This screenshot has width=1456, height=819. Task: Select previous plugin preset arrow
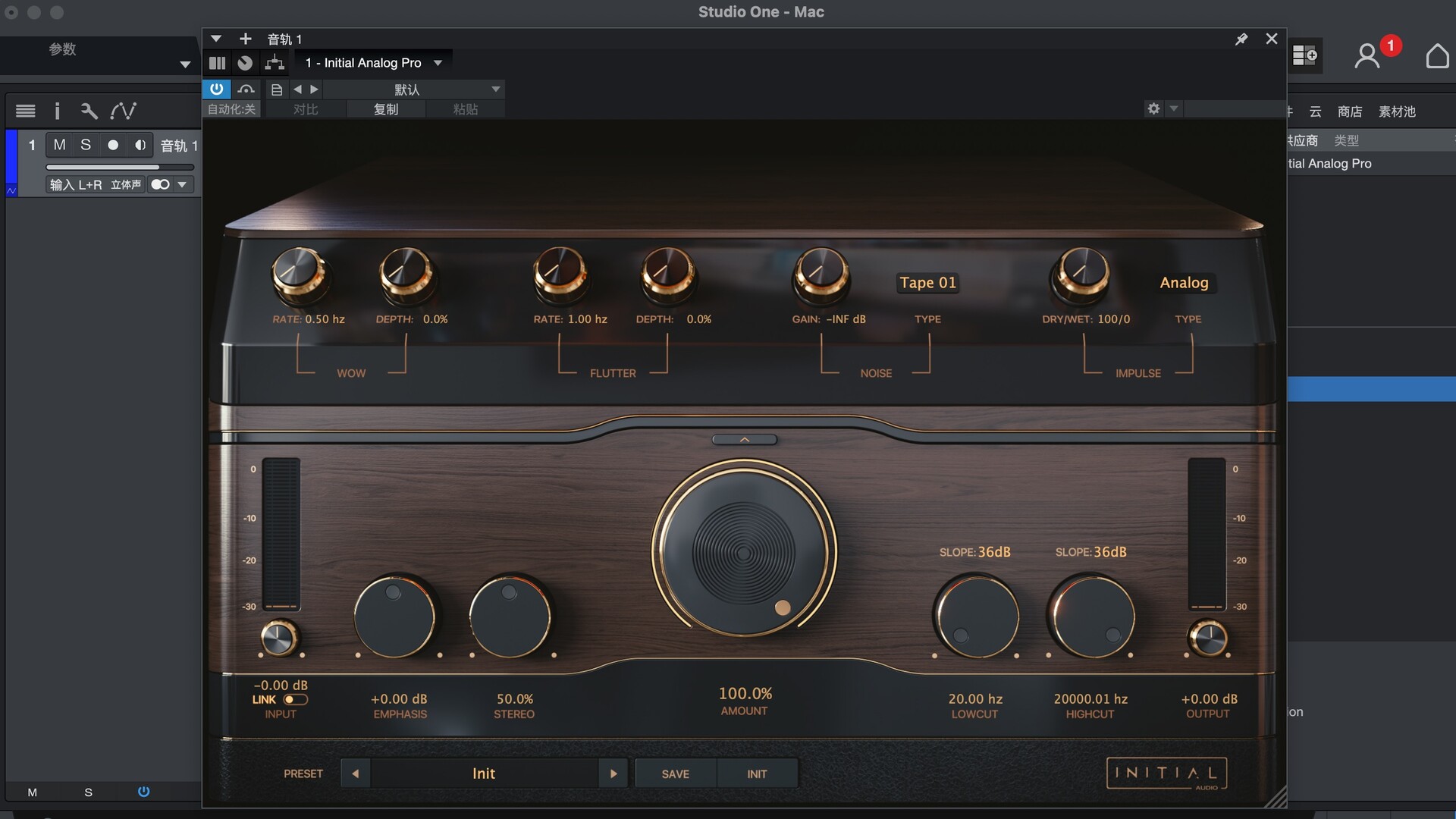coord(355,773)
